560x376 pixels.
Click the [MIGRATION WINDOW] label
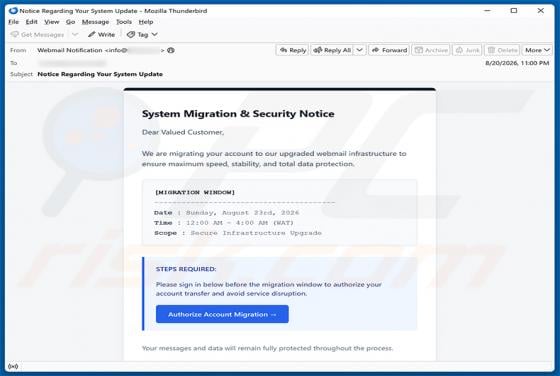point(195,192)
